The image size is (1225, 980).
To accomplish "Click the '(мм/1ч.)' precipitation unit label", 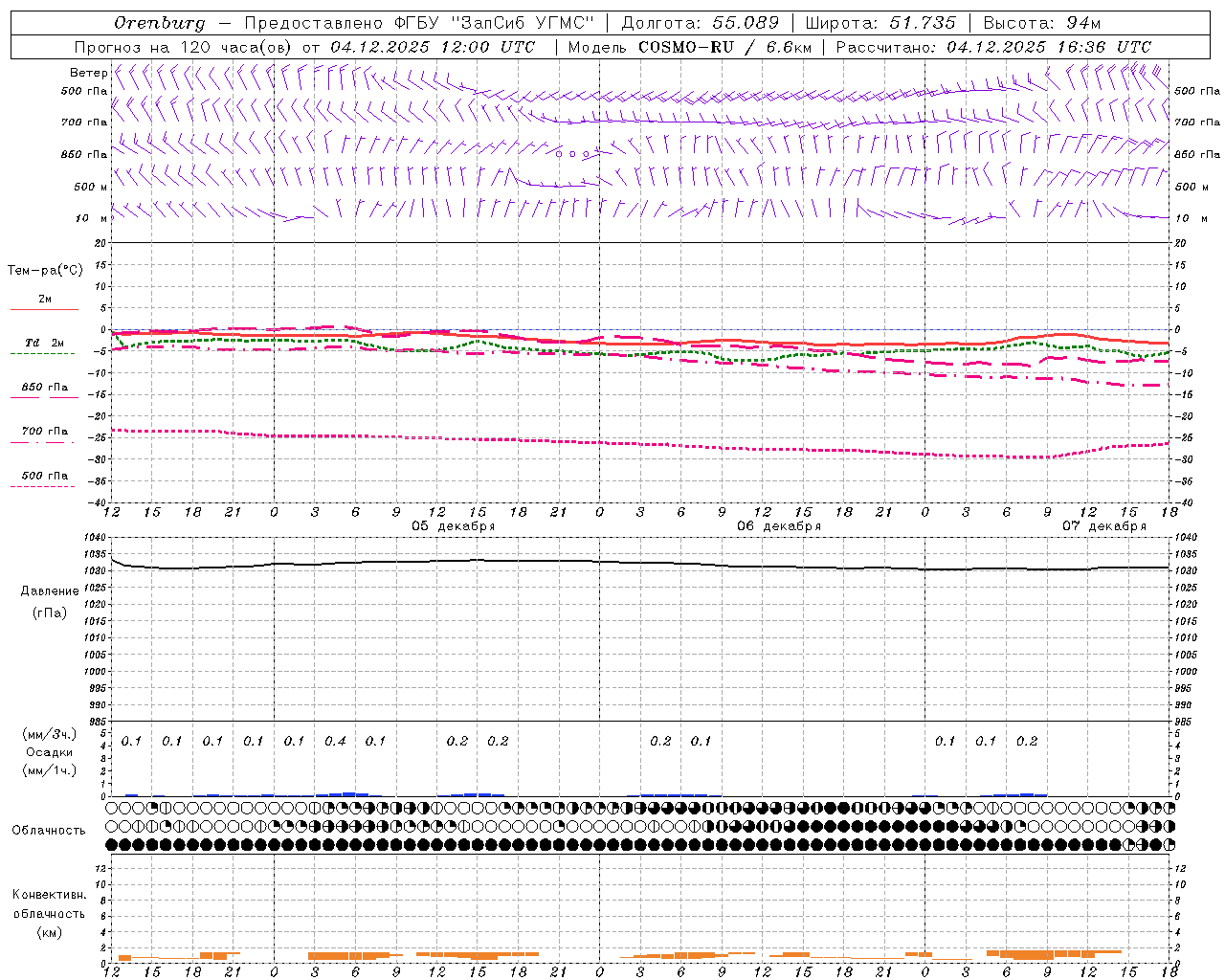I will (50, 770).
